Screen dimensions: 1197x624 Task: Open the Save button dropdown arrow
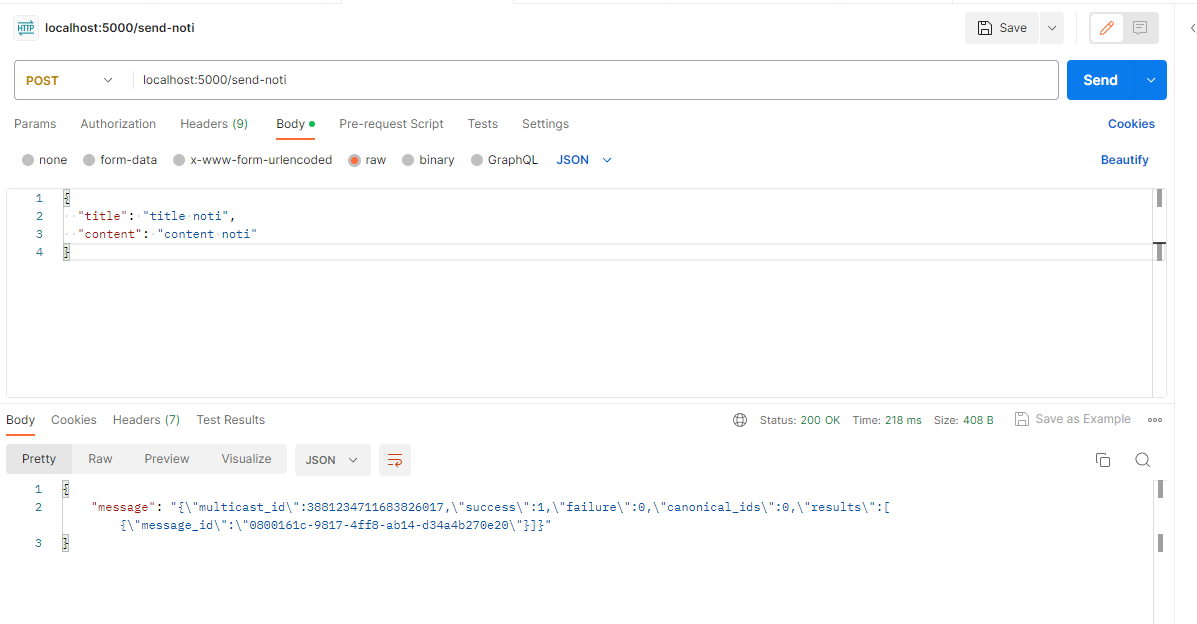[1051, 28]
